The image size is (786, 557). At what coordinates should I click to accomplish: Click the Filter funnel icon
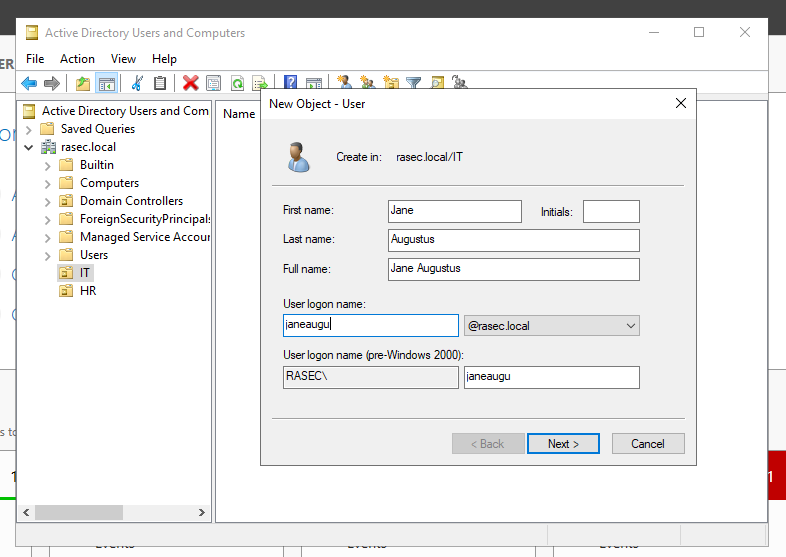coord(414,82)
